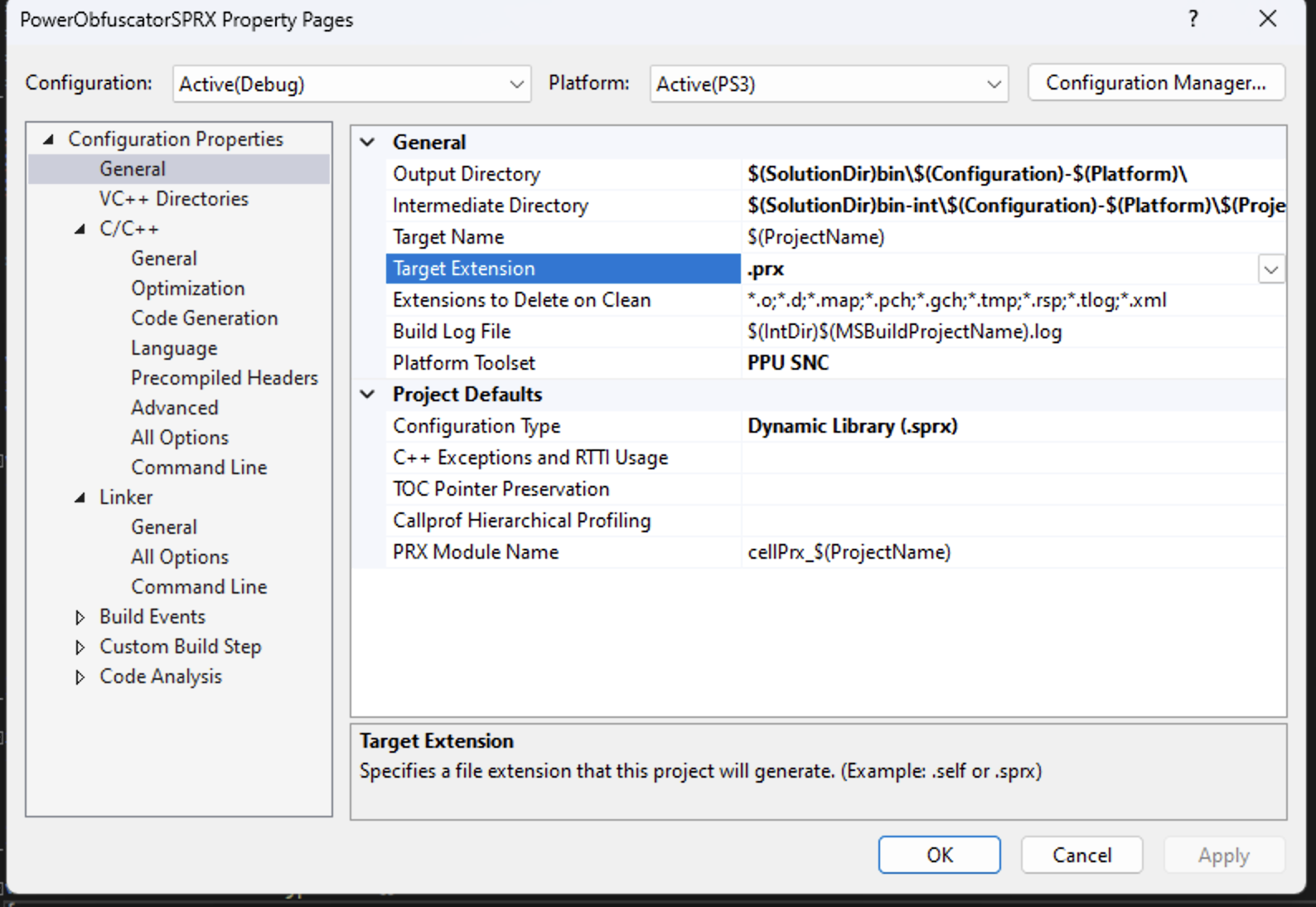This screenshot has width=1316, height=907.
Task: Open the Optimization page
Action: 188,289
